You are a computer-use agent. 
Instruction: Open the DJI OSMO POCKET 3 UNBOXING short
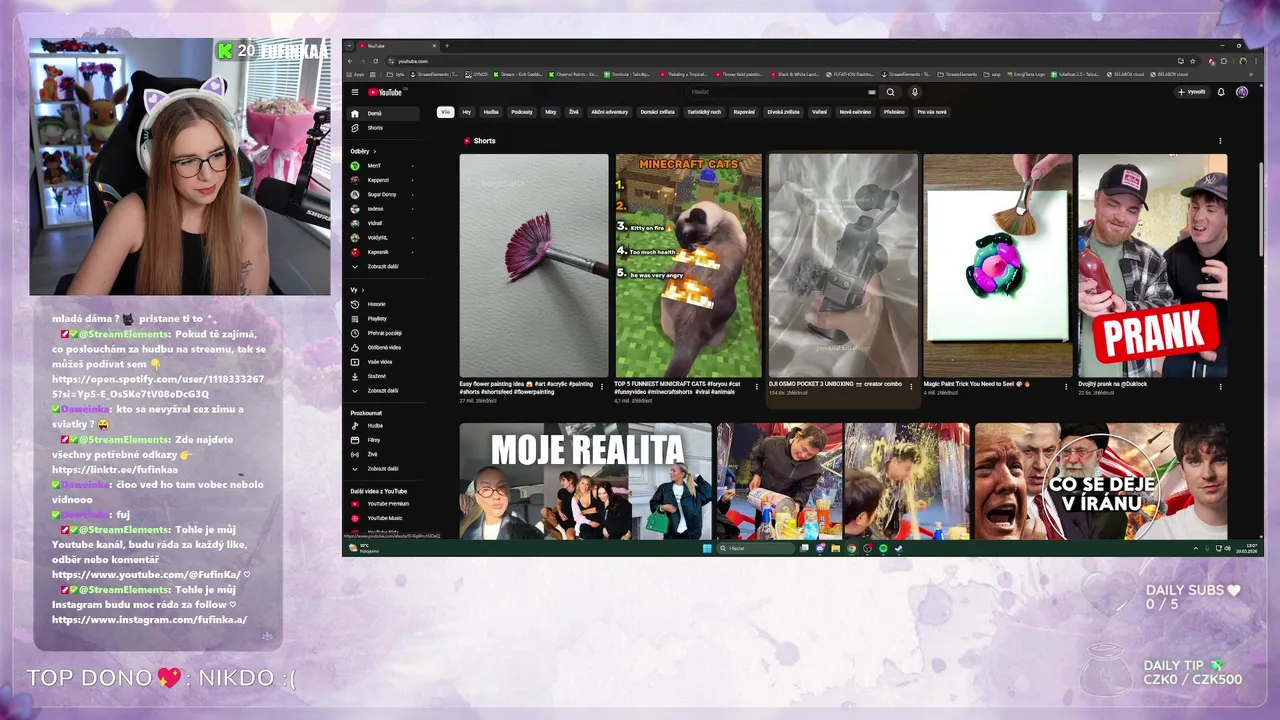[x=843, y=265]
